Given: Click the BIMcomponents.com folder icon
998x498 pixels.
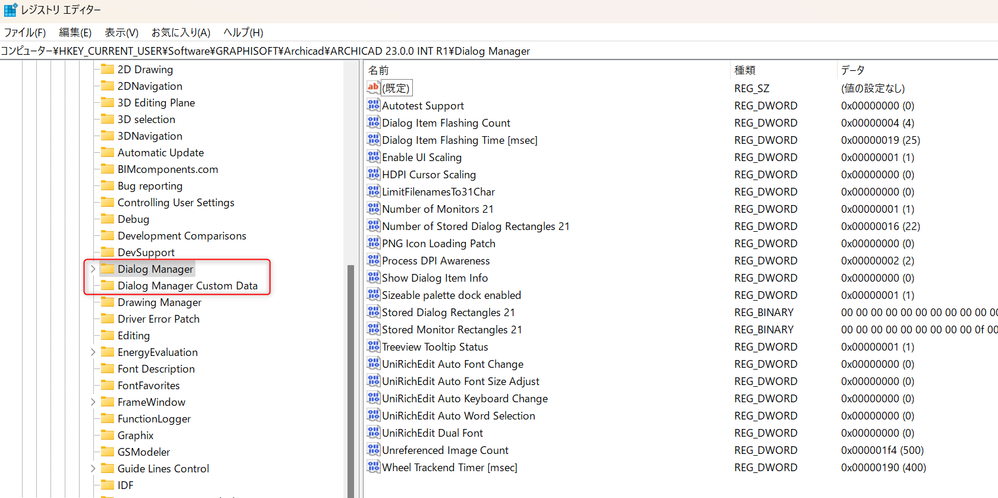Looking at the screenshot, I should coord(107,169).
